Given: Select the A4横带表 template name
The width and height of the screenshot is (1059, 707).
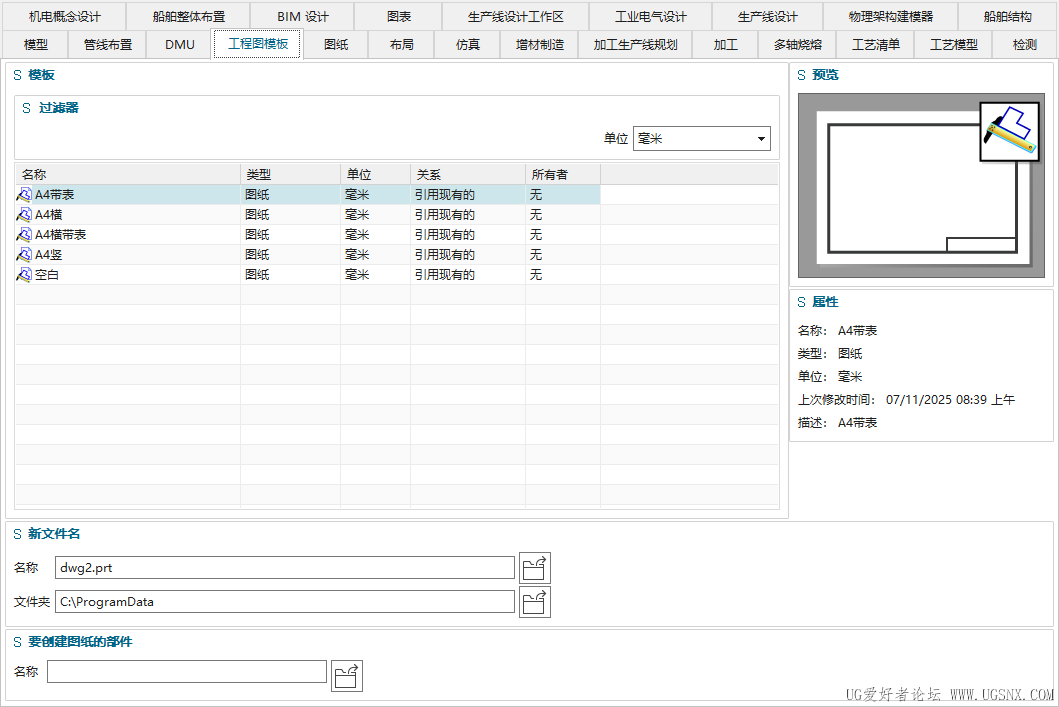Looking at the screenshot, I should coord(61,234).
